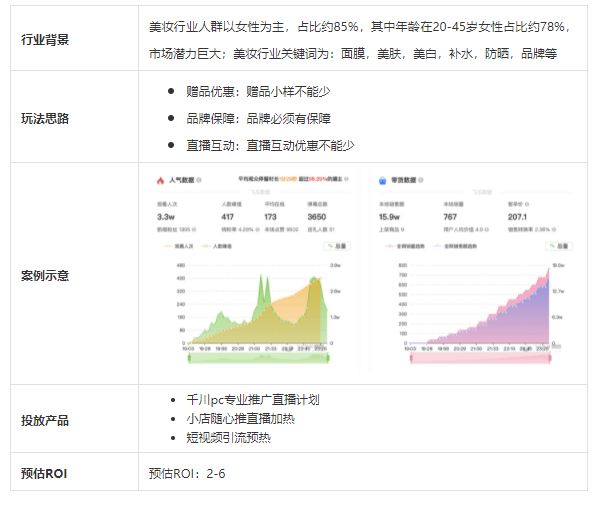The image size is (608, 510).
Task: Click the 玩法思路 row header
Action: [45, 119]
